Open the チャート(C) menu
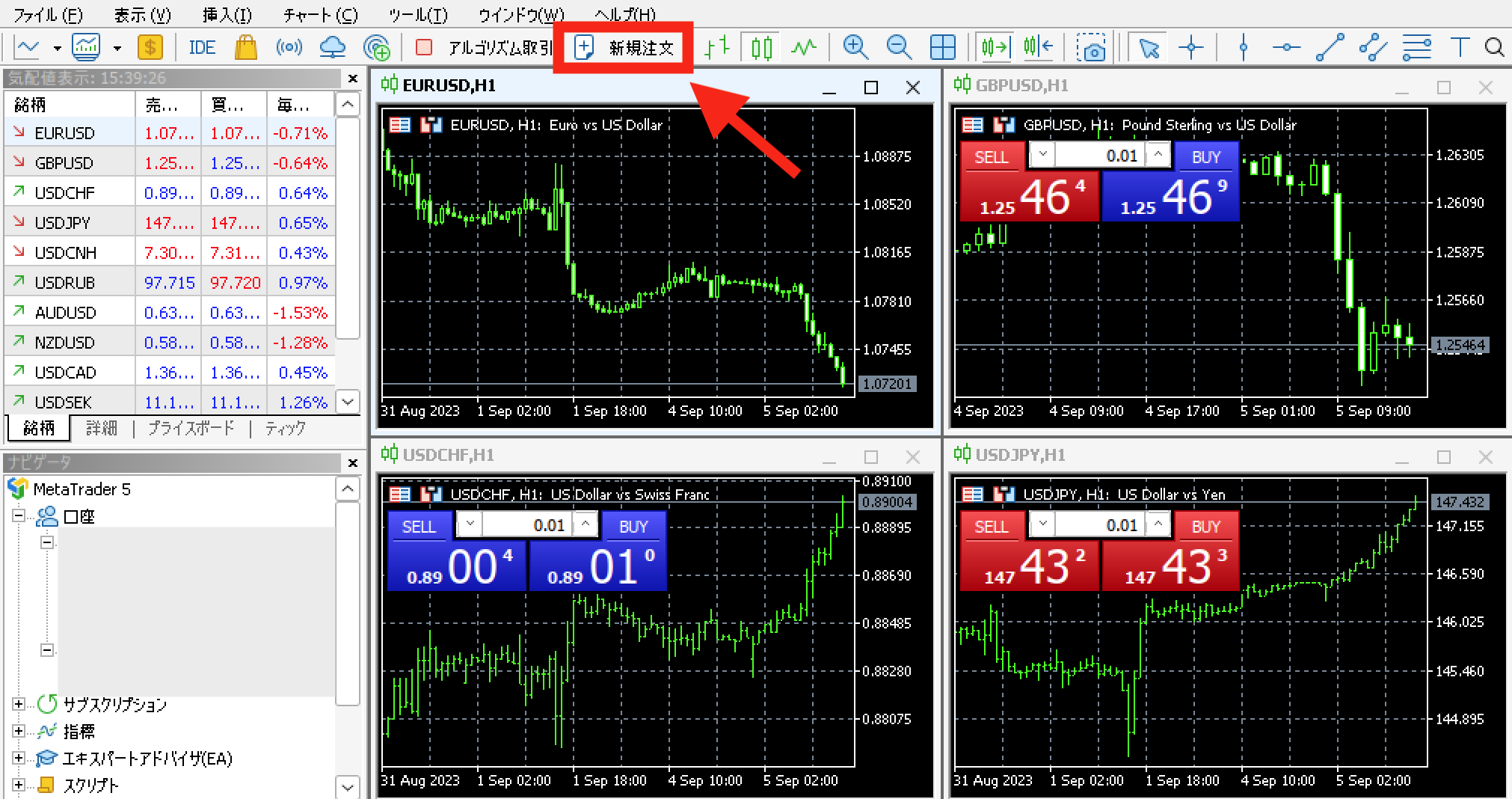Screen dimensions: 1512x799 coord(321,15)
